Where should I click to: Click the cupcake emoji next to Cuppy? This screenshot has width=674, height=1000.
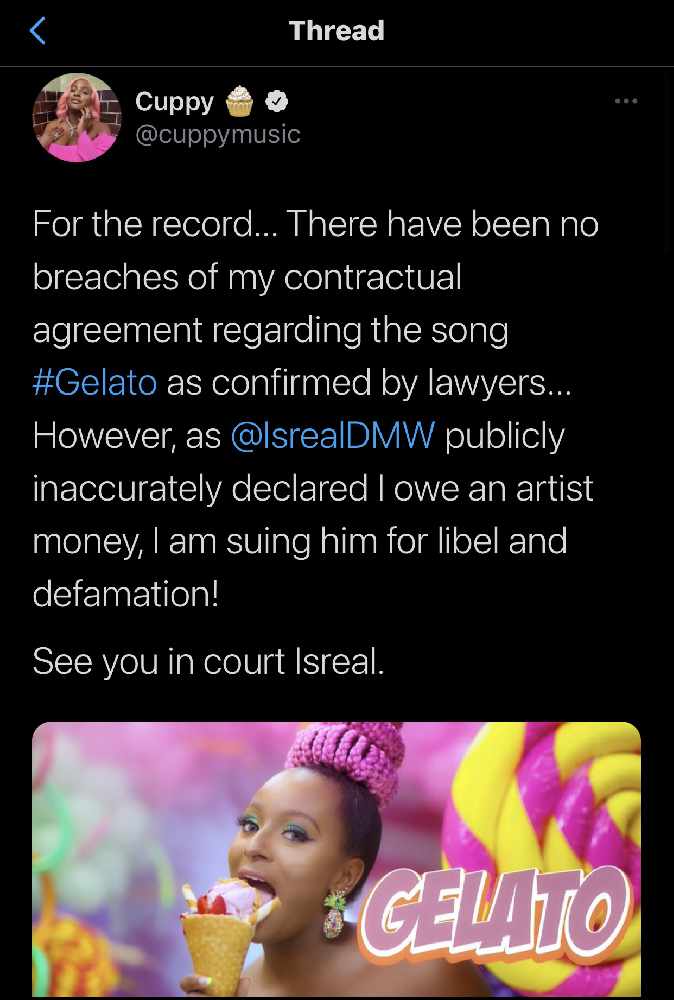pos(240,101)
